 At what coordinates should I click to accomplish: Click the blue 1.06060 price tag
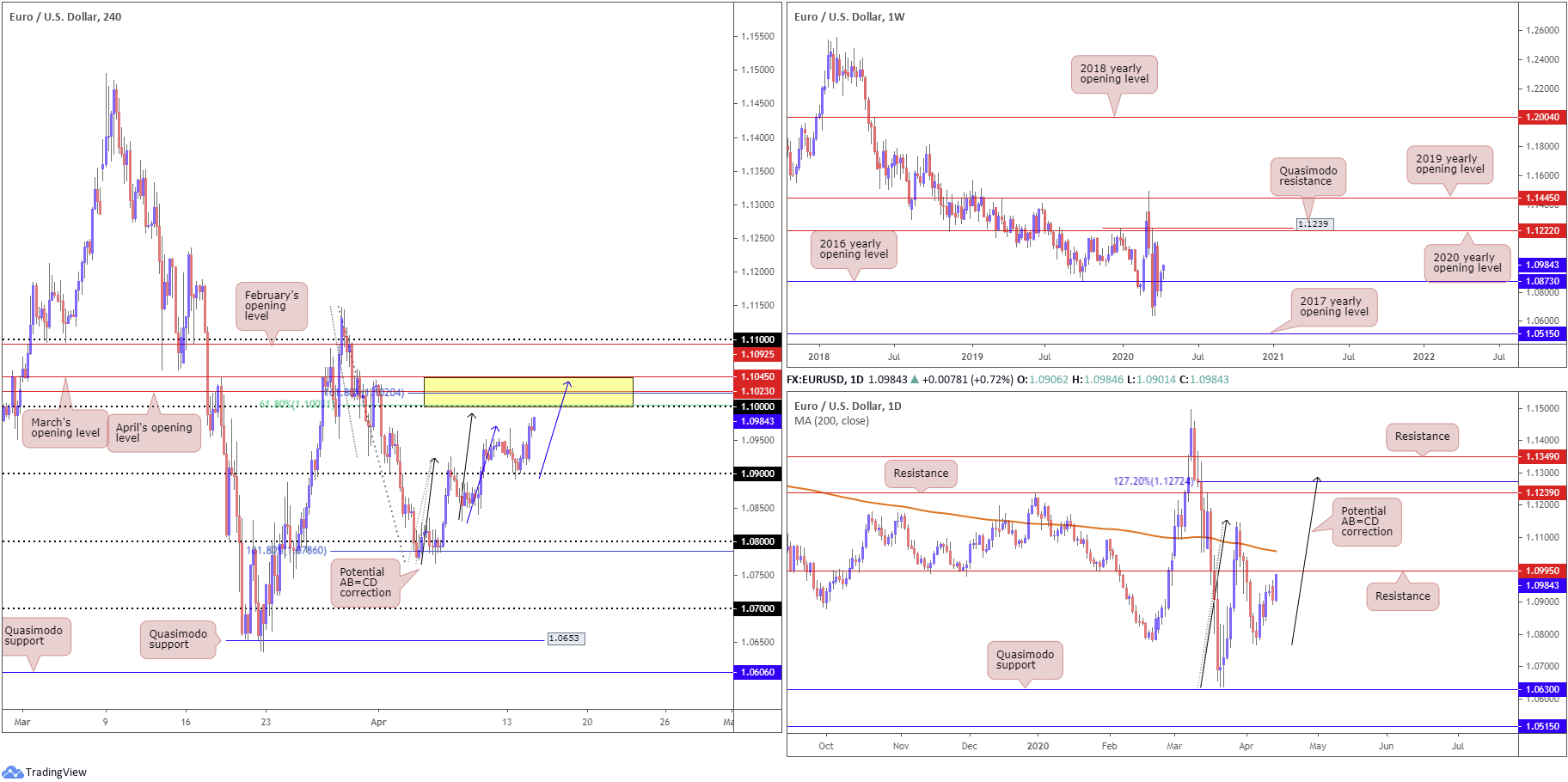757,672
